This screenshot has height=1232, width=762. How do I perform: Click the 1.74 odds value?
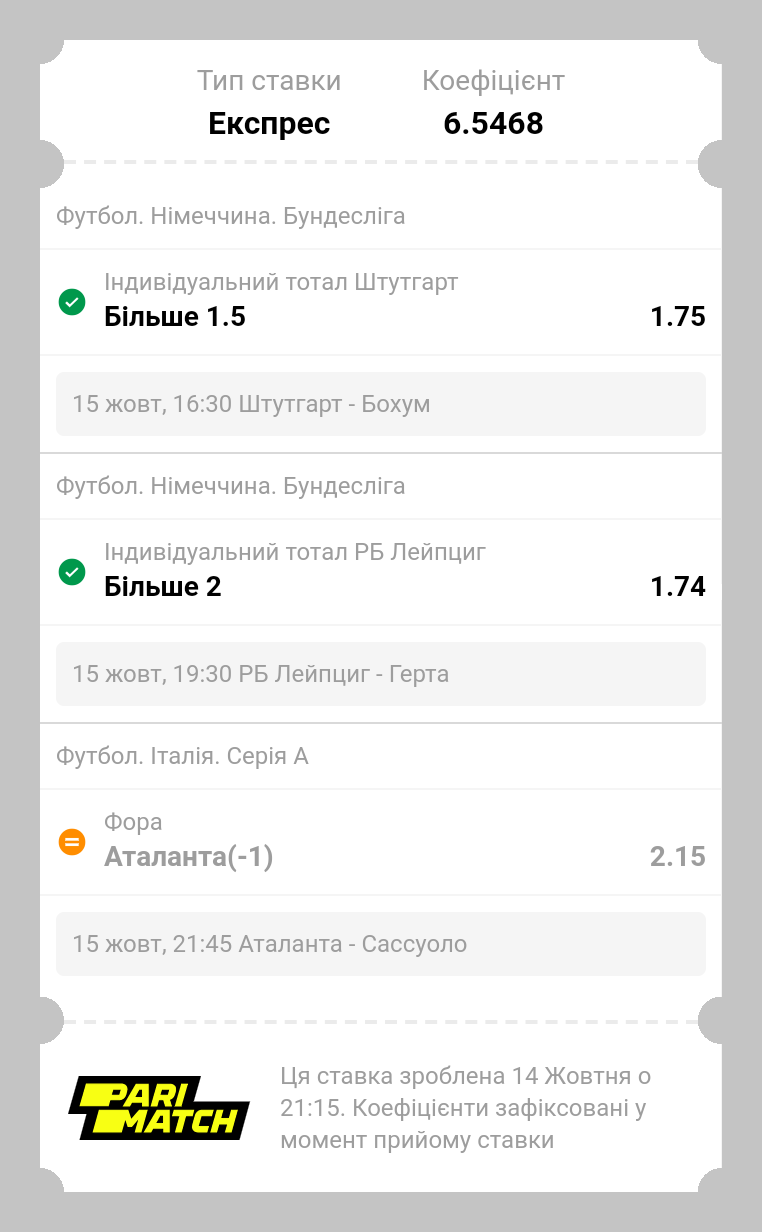tap(678, 587)
